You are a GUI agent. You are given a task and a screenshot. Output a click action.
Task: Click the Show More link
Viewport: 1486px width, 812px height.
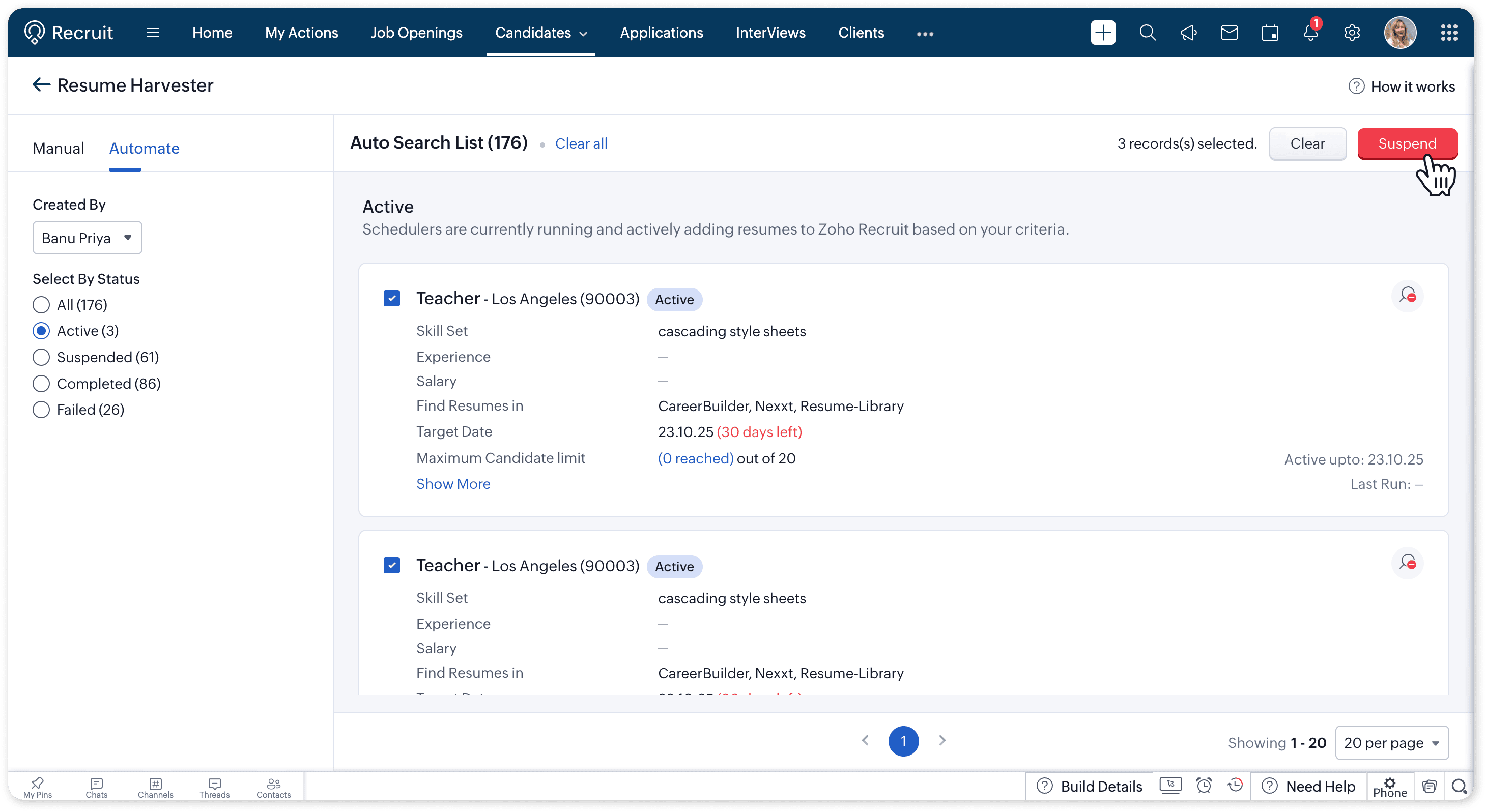click(x=453, y=484)
